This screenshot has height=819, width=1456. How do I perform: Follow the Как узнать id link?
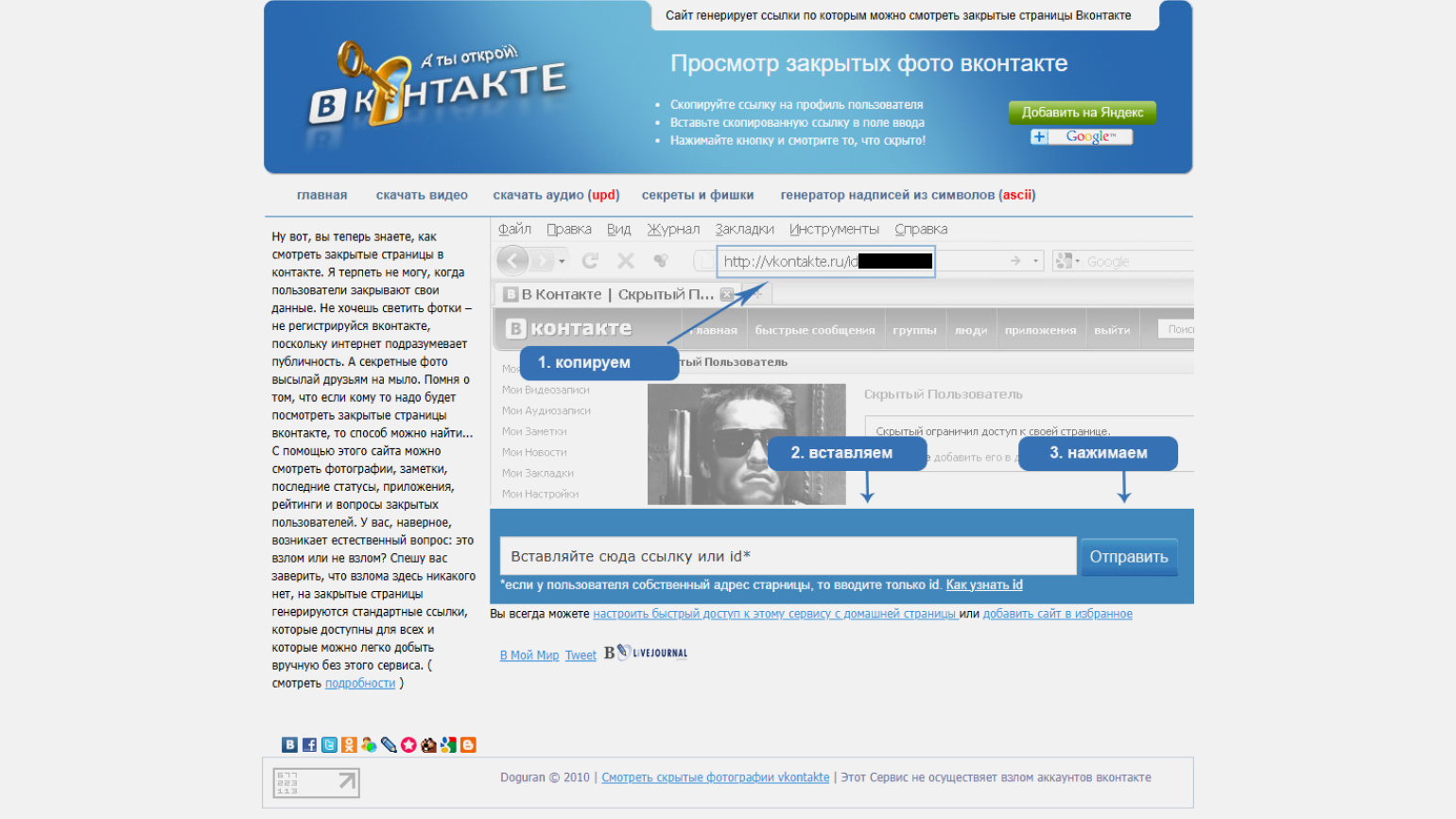click(984, 585)
